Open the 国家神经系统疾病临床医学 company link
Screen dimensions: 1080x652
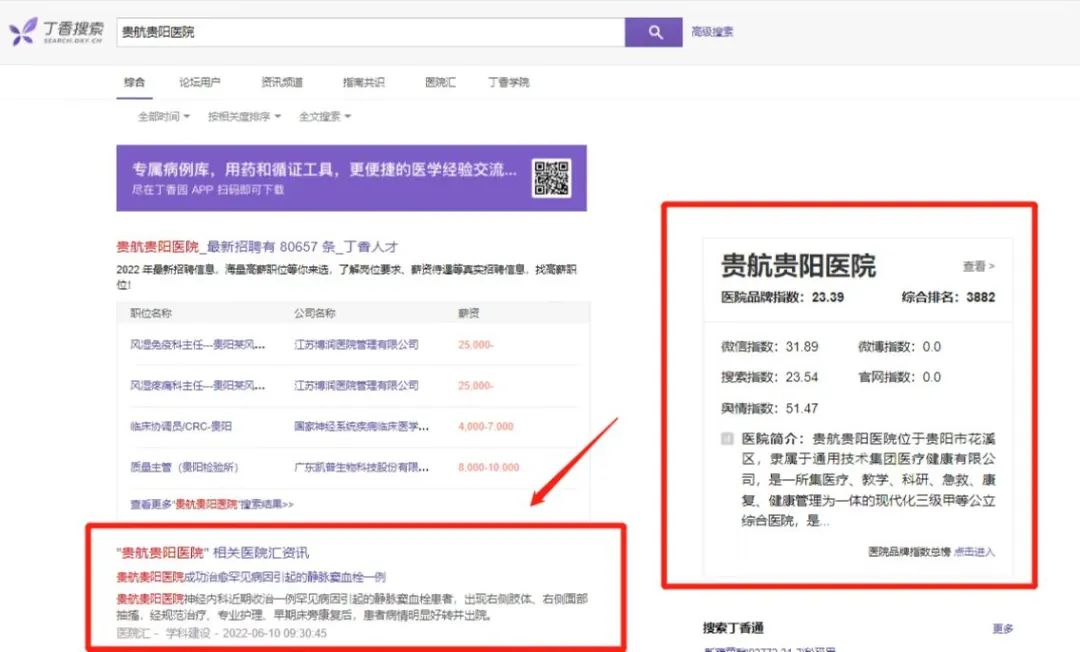(362, 426)
